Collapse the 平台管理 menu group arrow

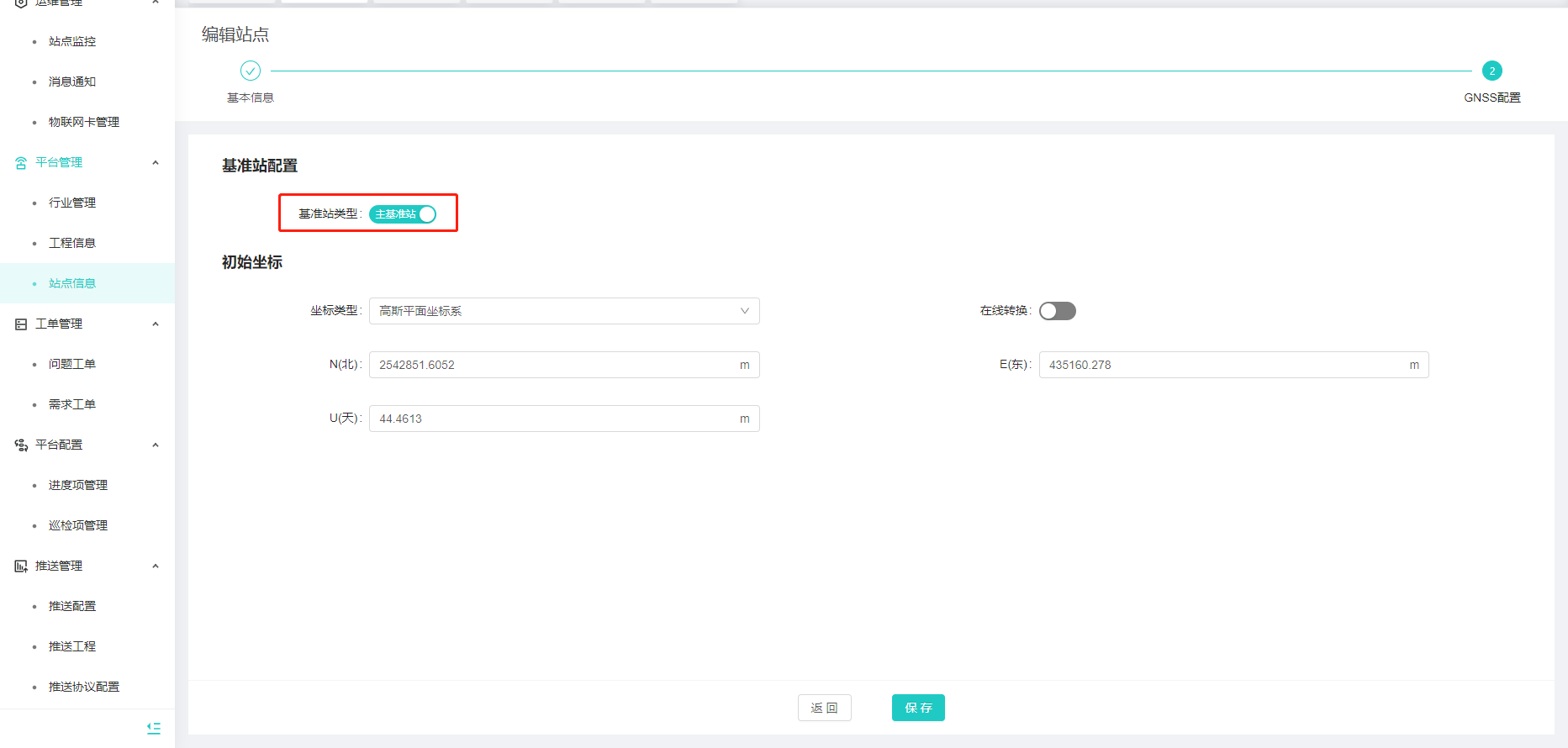156,163
